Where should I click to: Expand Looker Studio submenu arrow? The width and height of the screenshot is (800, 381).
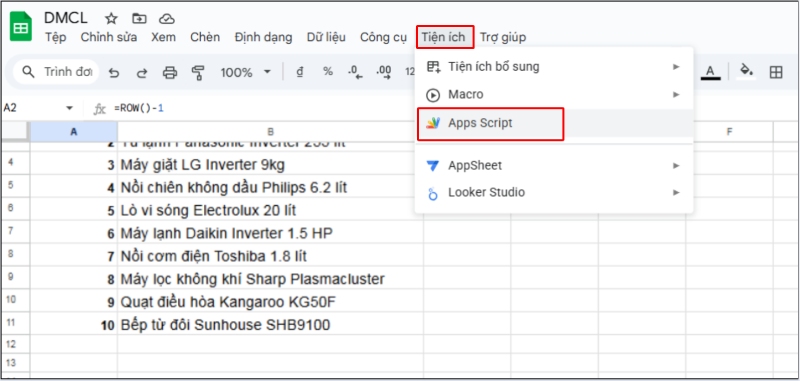pyautogui.click(x=676, y=193)
